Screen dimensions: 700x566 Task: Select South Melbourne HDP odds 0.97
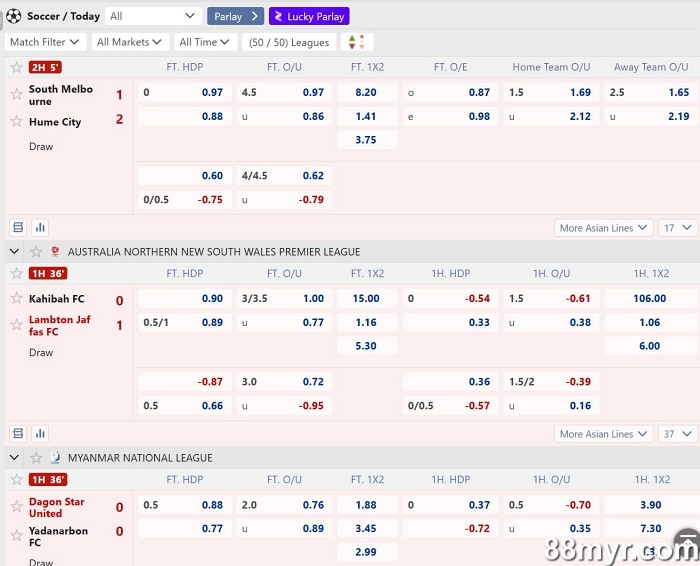[184, 92]
